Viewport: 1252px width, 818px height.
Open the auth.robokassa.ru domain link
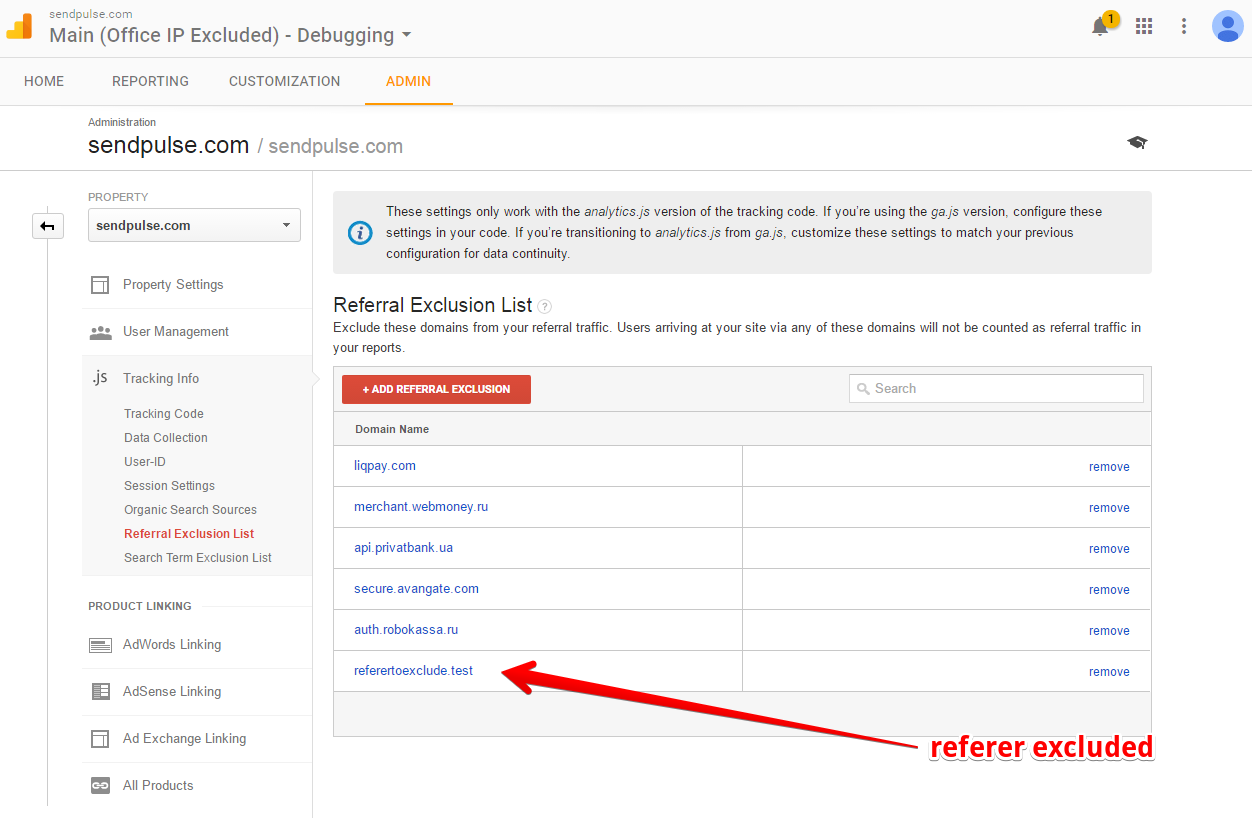click(406, 630)
